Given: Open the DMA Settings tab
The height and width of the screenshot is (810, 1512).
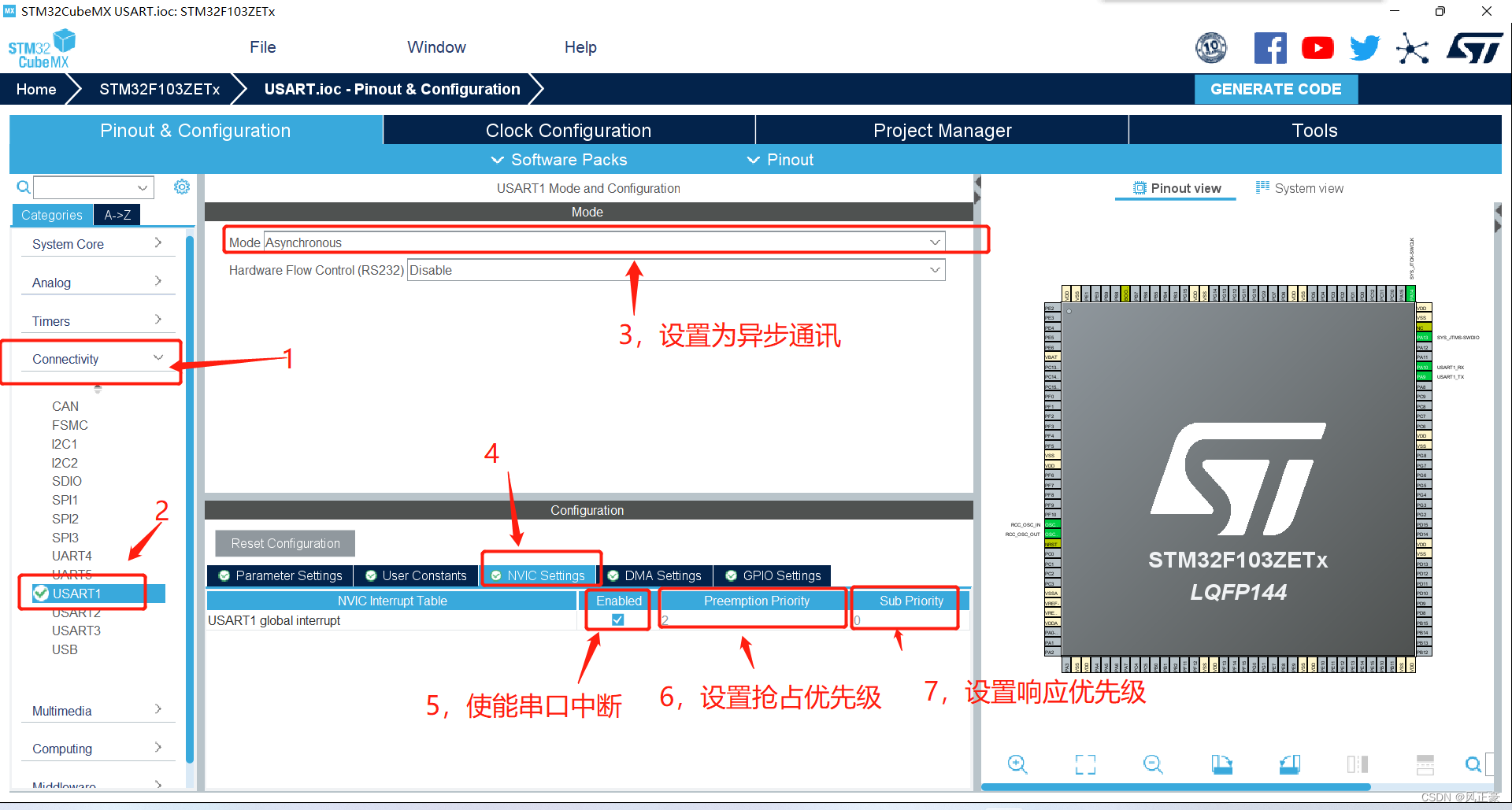Looking at the screenshot, I should click(x=655, y=575).
